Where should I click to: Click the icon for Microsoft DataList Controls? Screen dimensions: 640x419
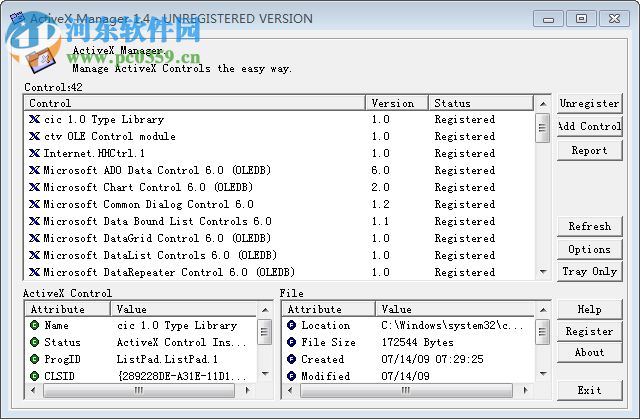[35, 255]
